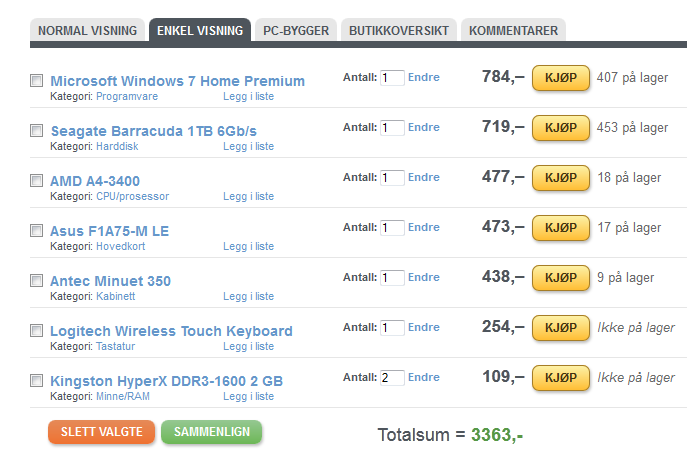The image size is (687, 465).
Task: Click the Sammenlign button
Action: point(212,432)
